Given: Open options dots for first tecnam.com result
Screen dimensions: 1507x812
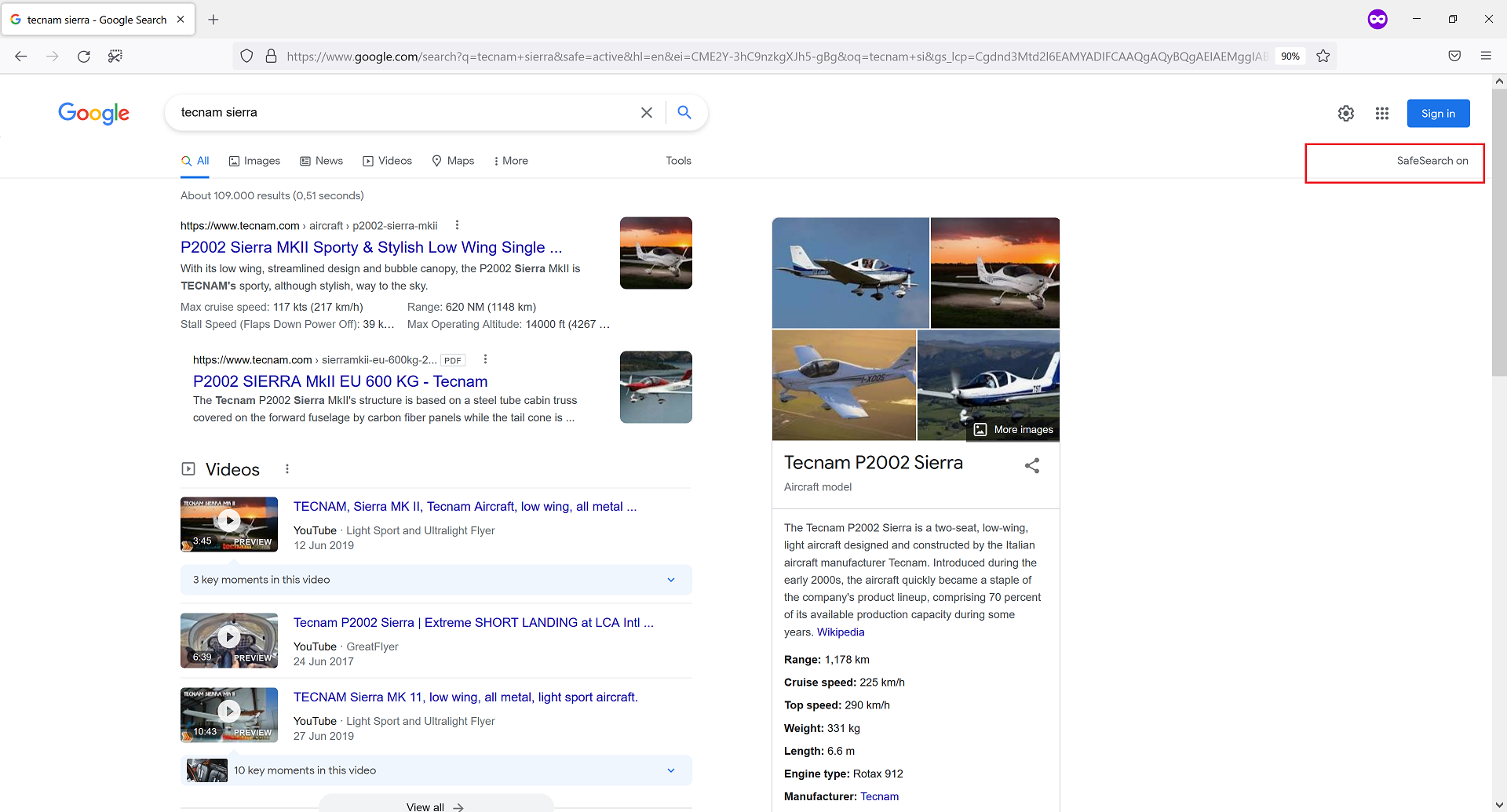Looking at the screenshot, I should click(x=457, y=225).
